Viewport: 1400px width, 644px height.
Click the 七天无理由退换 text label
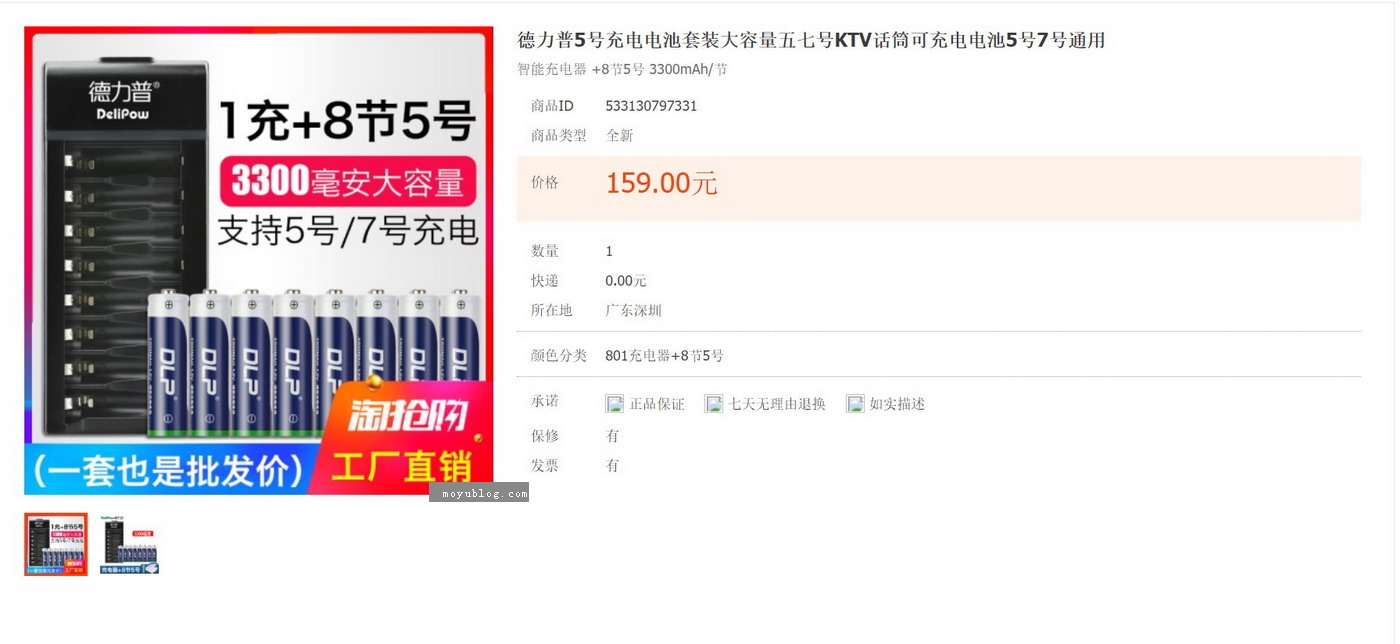pos(777,404)
